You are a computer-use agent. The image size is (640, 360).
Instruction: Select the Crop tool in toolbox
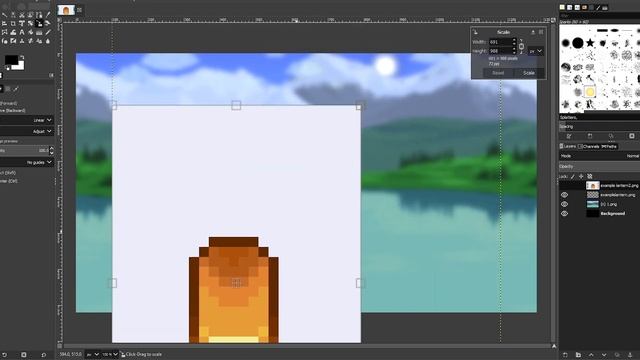point(13,23)
